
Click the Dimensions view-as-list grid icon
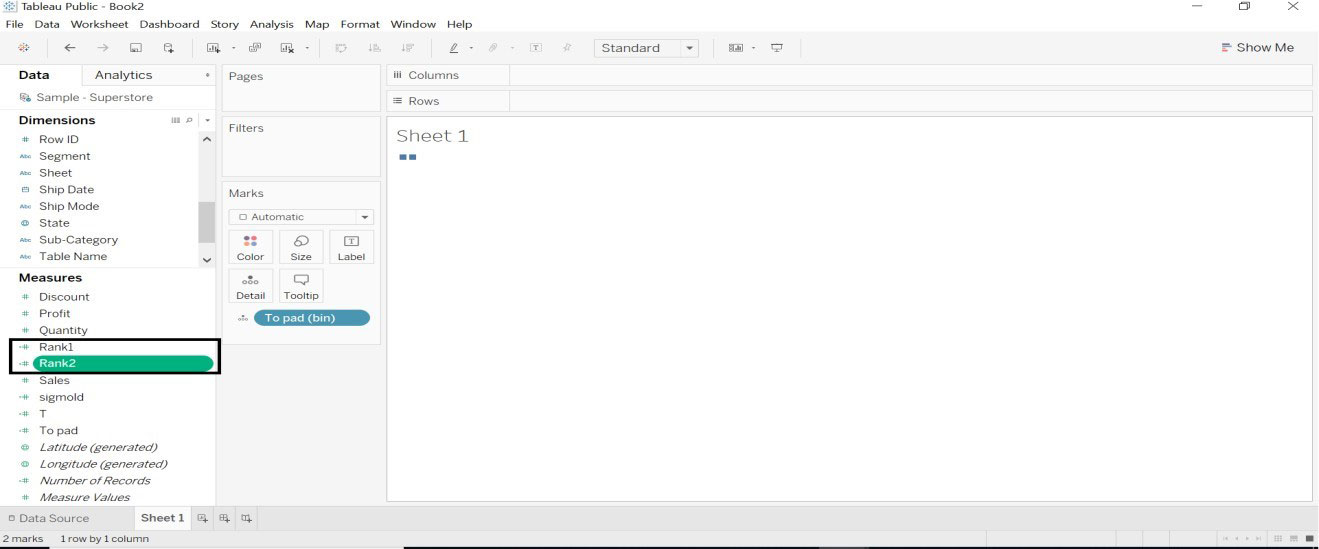176,120
